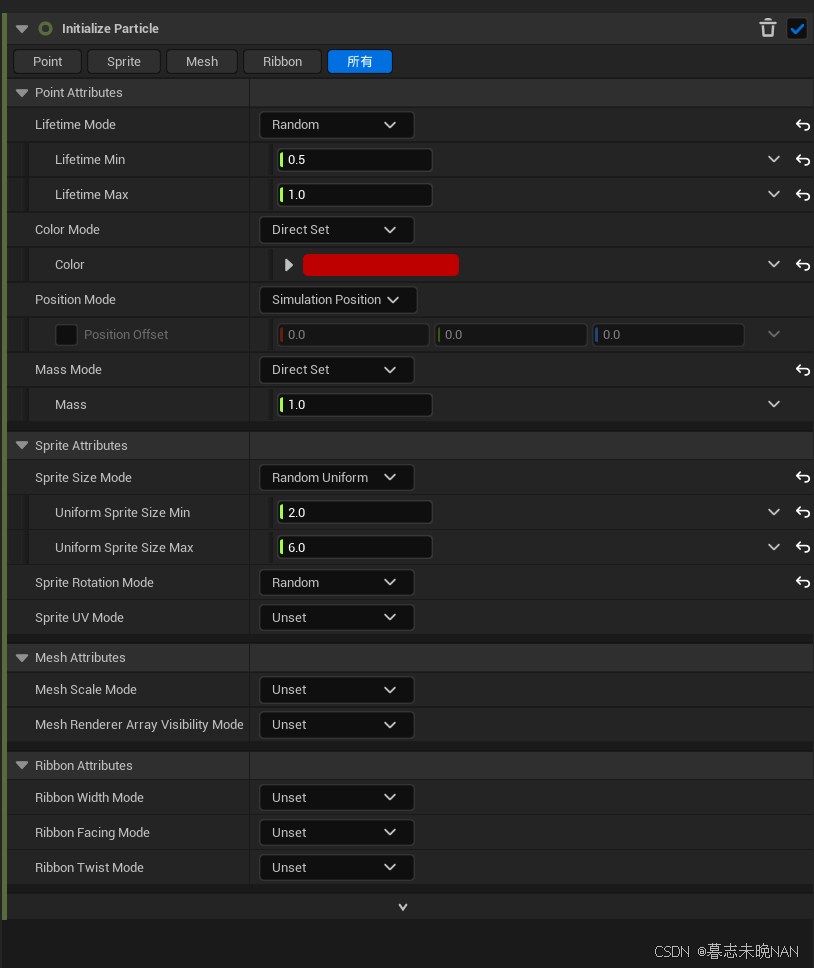Switch to the Sprite filter tab
The image size is (814, 968).
[124, 62]
